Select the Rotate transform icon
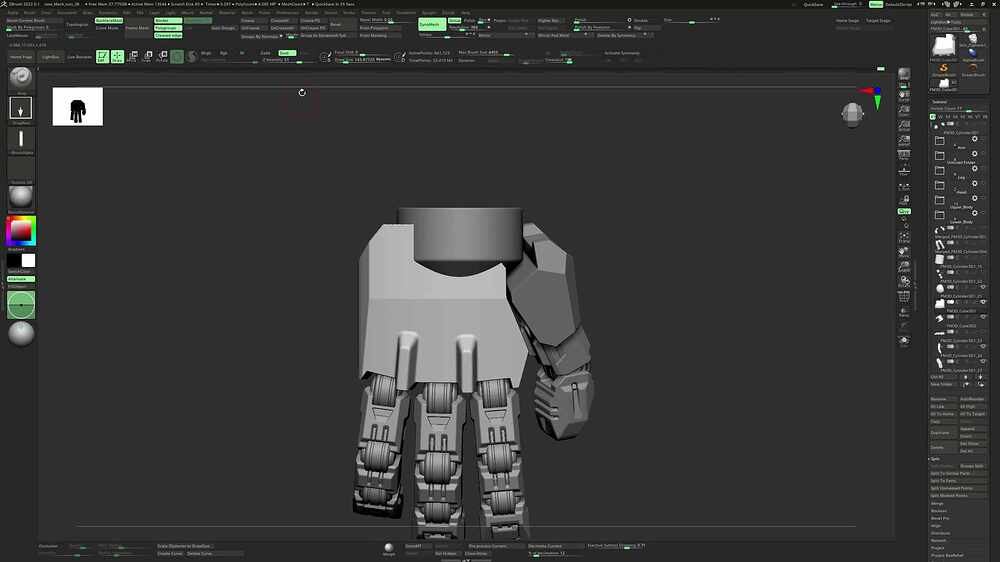 pyautogui.click(x=163, y=57)
